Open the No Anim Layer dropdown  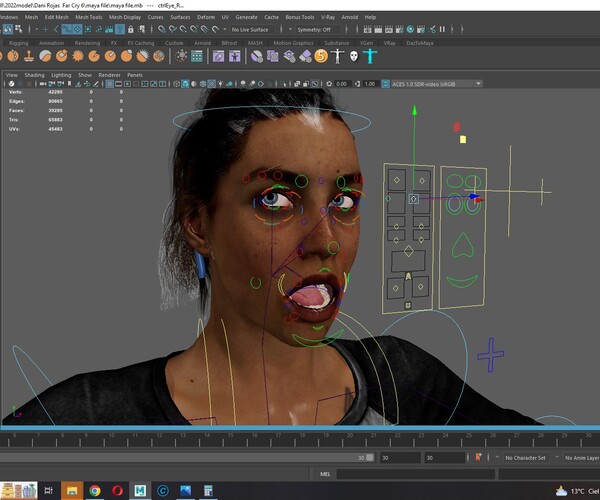[582, 458]
